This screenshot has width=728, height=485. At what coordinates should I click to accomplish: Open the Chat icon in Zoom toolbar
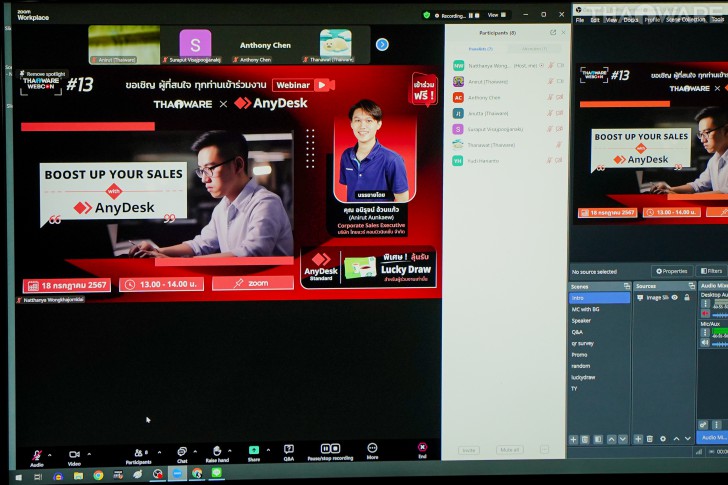point(182,452)
